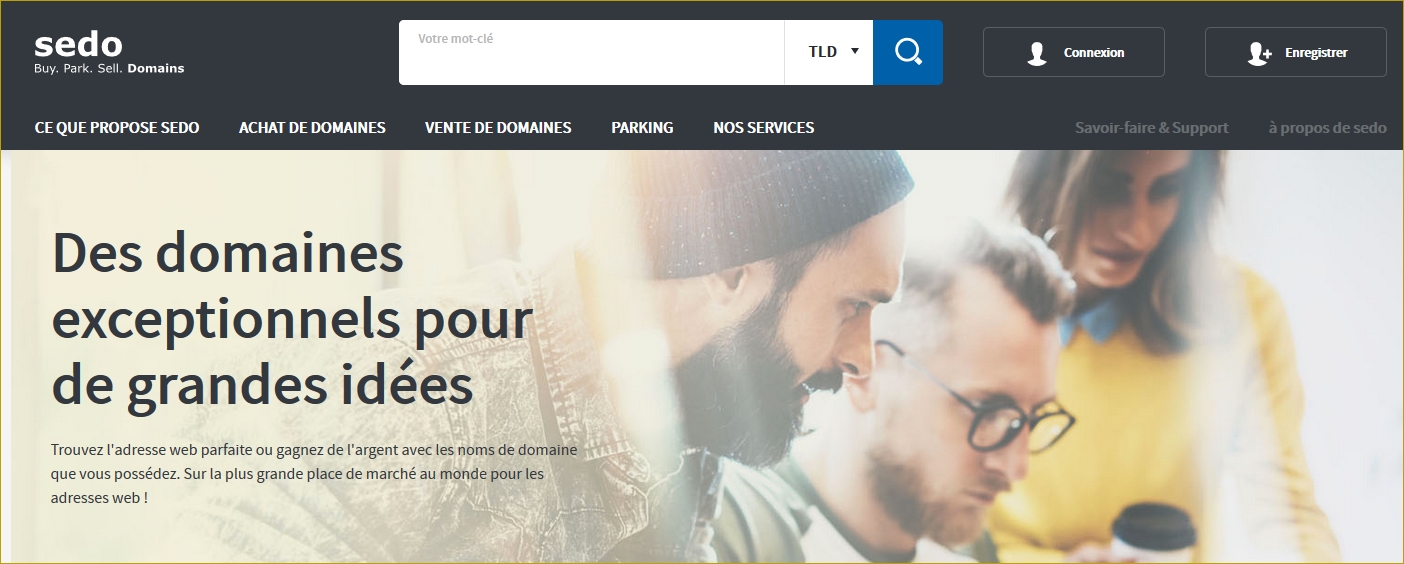Go to the Parking menu item

tap(642, 128)
